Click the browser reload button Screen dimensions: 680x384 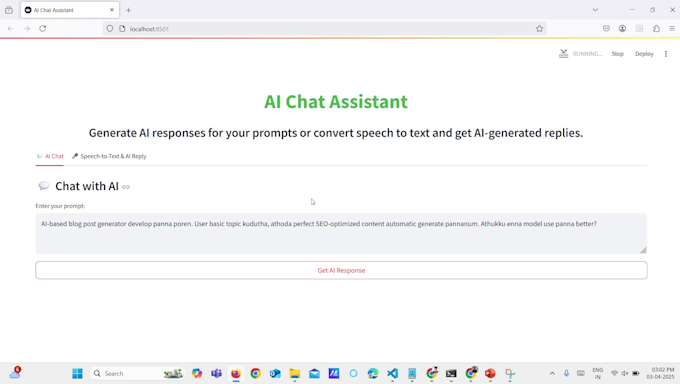coord(42,29)
